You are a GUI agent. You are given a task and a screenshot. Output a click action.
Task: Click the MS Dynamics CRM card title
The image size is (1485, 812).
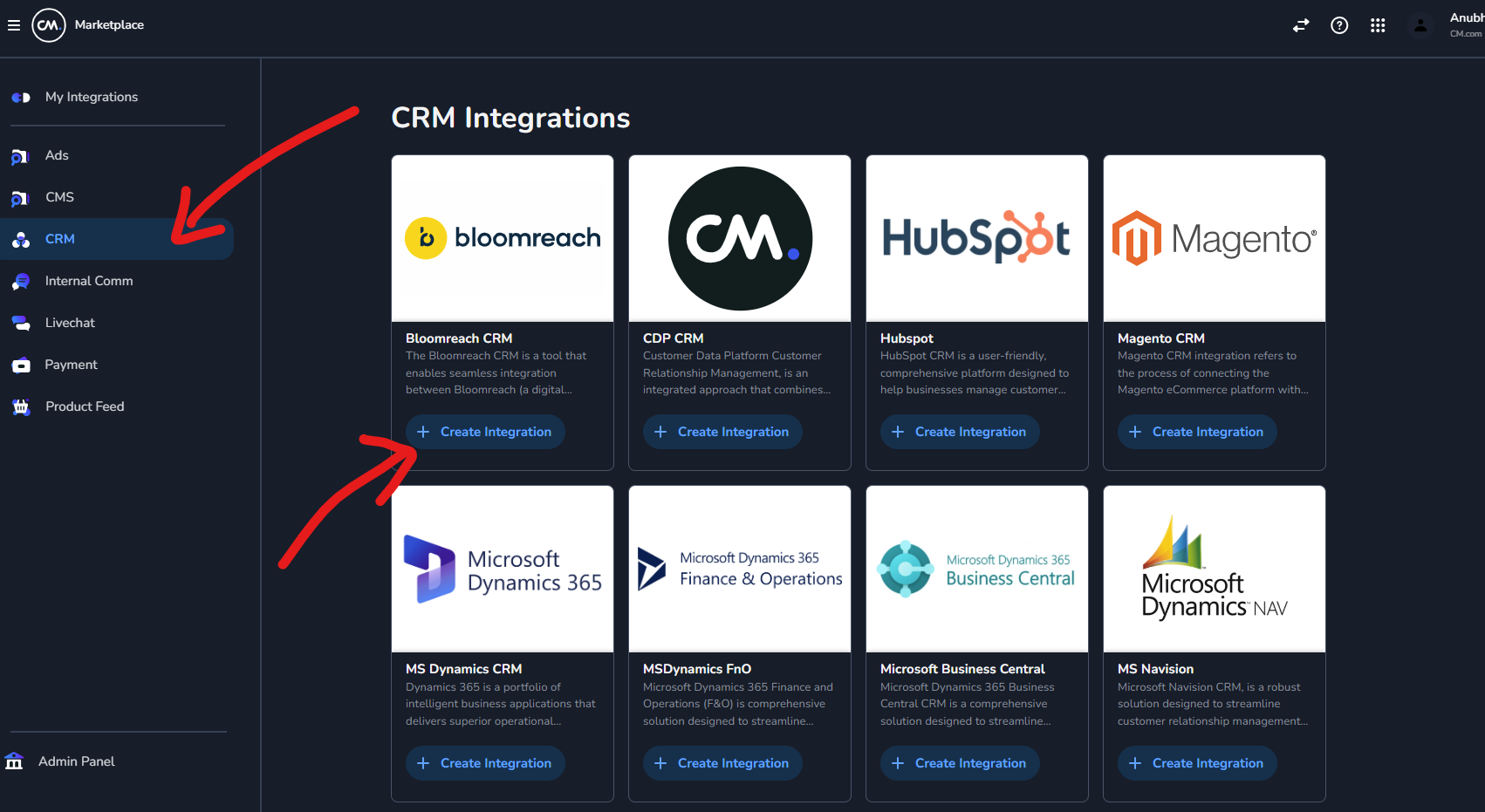coord(463,669)
